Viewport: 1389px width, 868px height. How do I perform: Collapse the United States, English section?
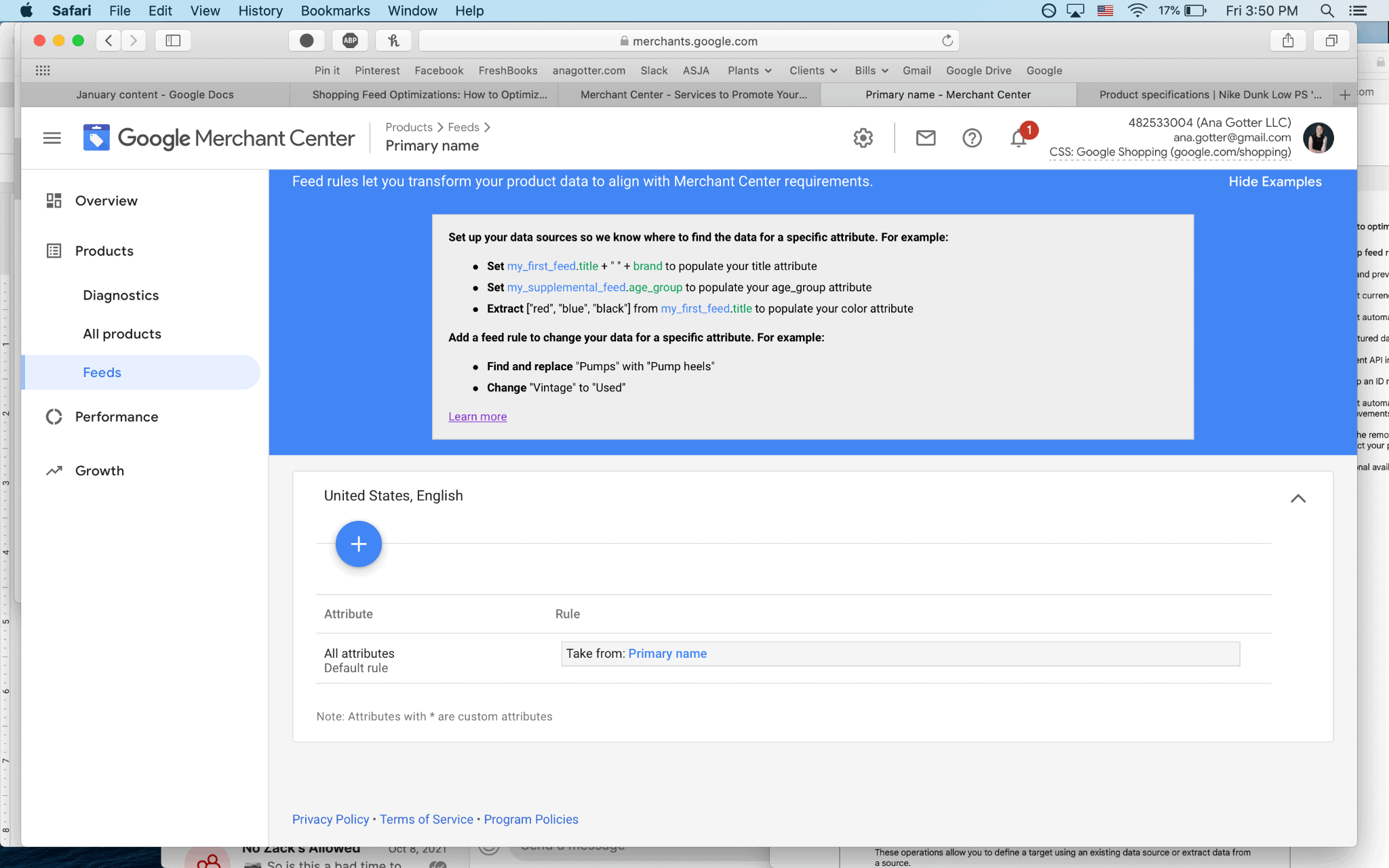1298,498
